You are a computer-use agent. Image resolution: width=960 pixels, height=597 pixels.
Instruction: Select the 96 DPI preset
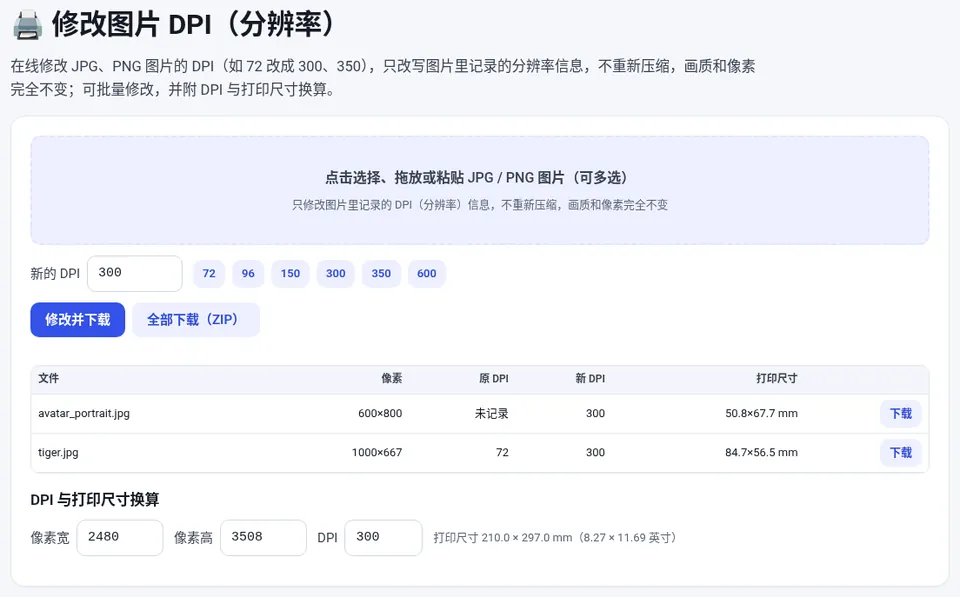tap(248, 274)
